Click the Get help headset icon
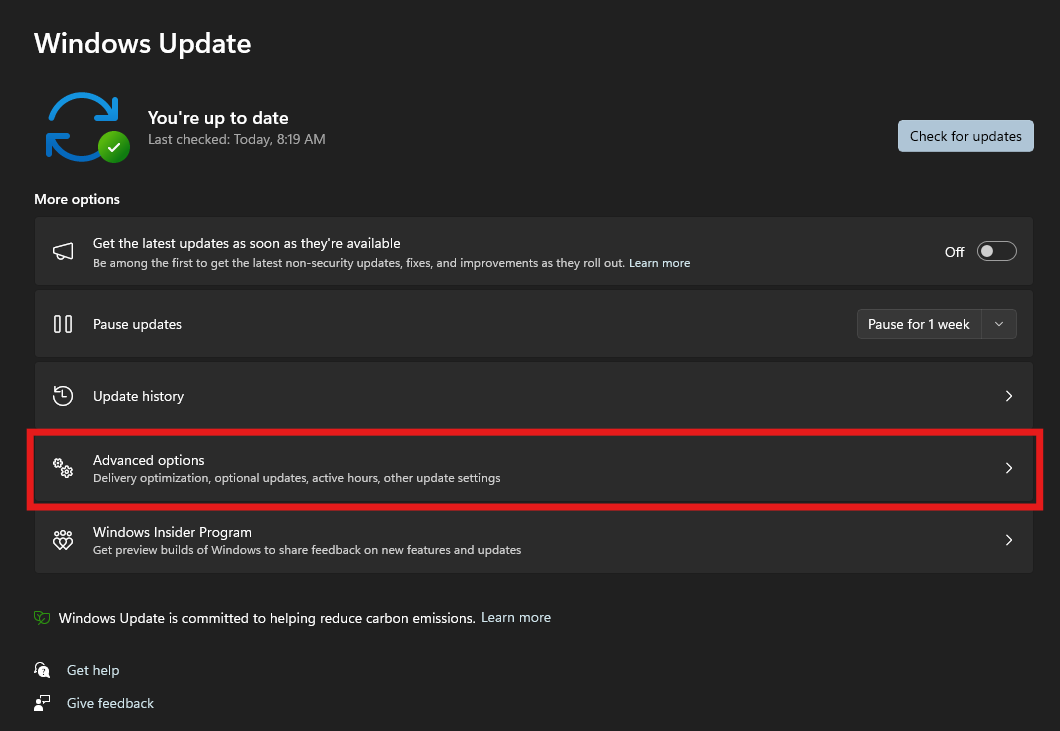This screenshot has width=1060, height=731. point(42,670)
